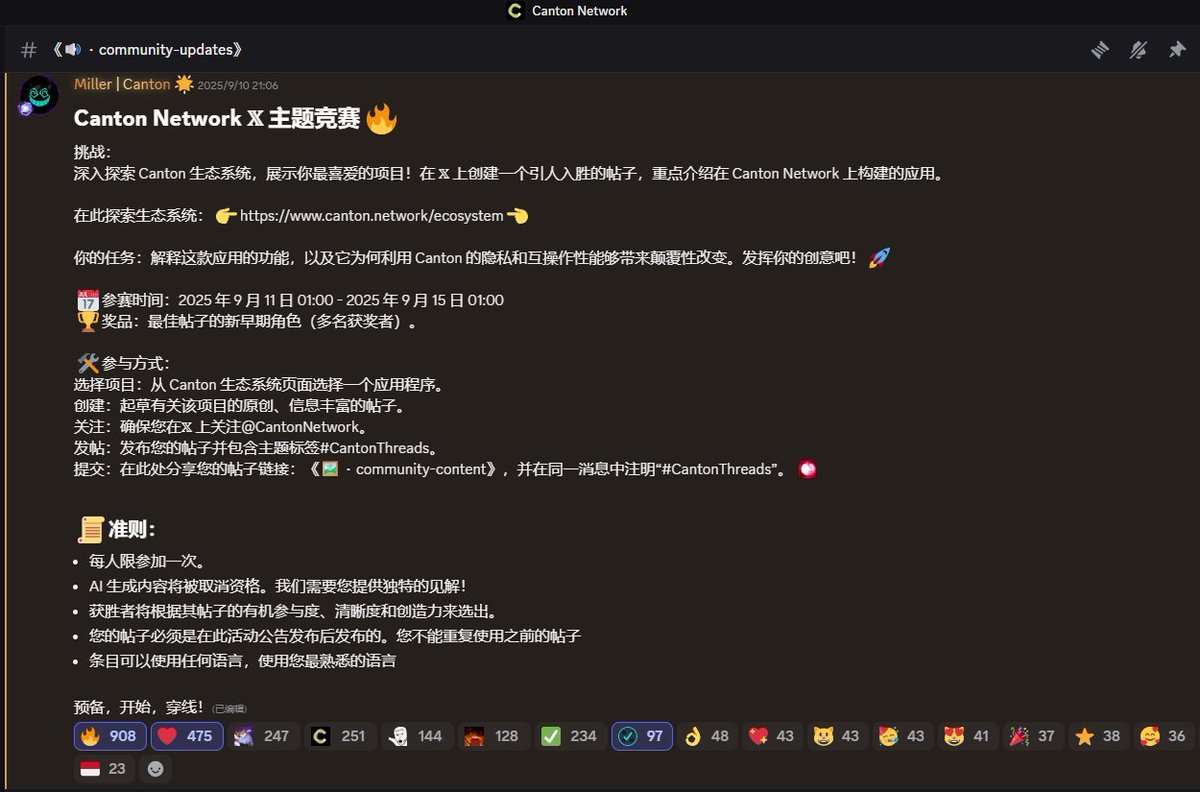Toggle the OK hand reaction 48
The width and height of the screenshot is (1200, 792).
pos(707,736)
